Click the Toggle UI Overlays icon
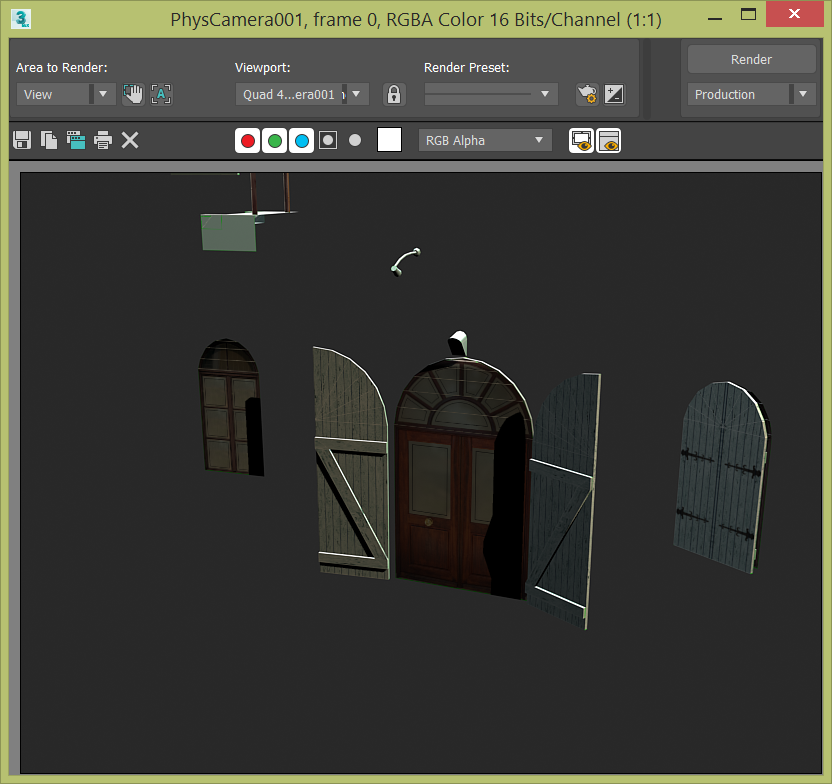The width and height of the screenshot is (832, 784). [580, 141]
